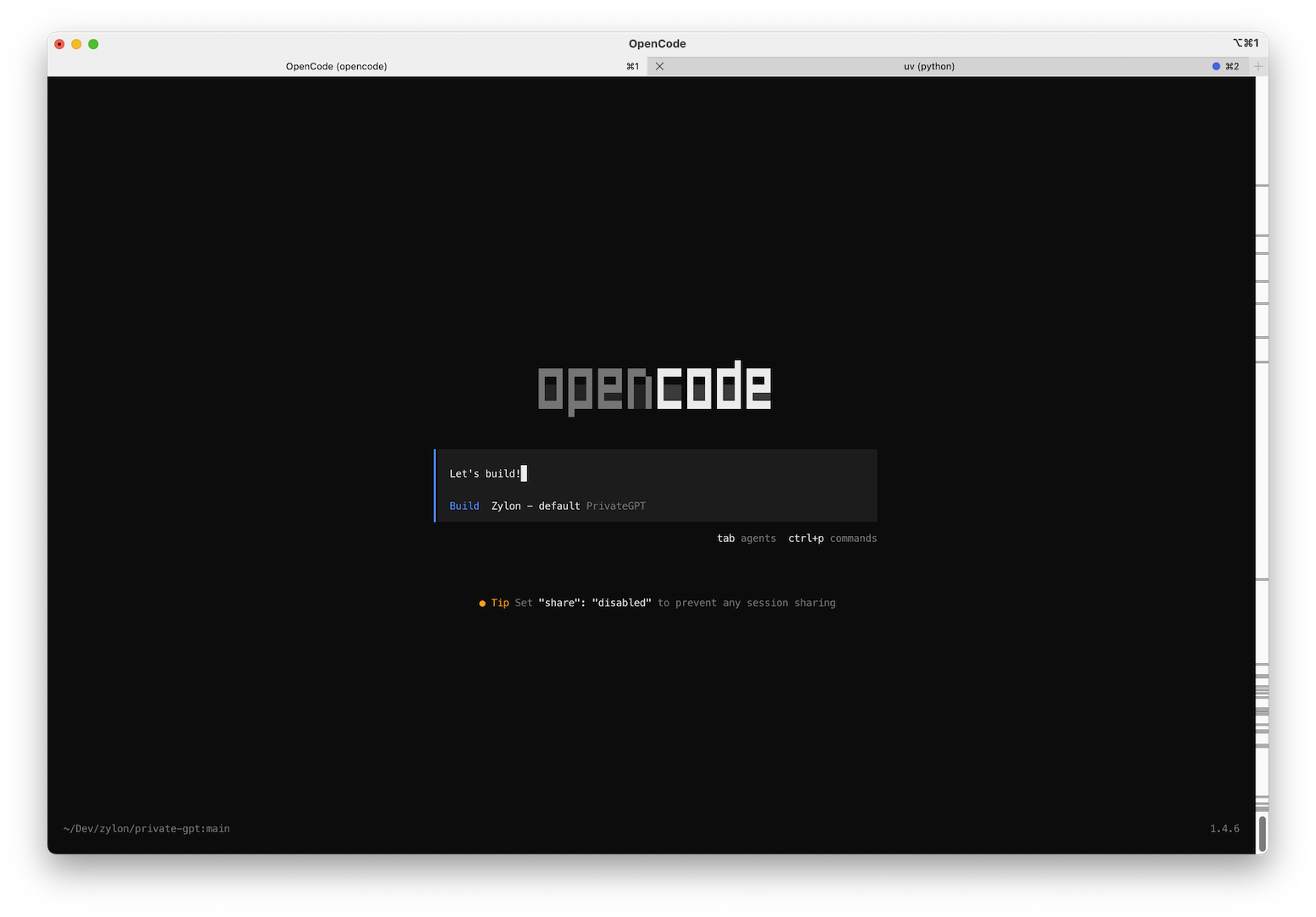Switch to the uv (python) tab

948,66
